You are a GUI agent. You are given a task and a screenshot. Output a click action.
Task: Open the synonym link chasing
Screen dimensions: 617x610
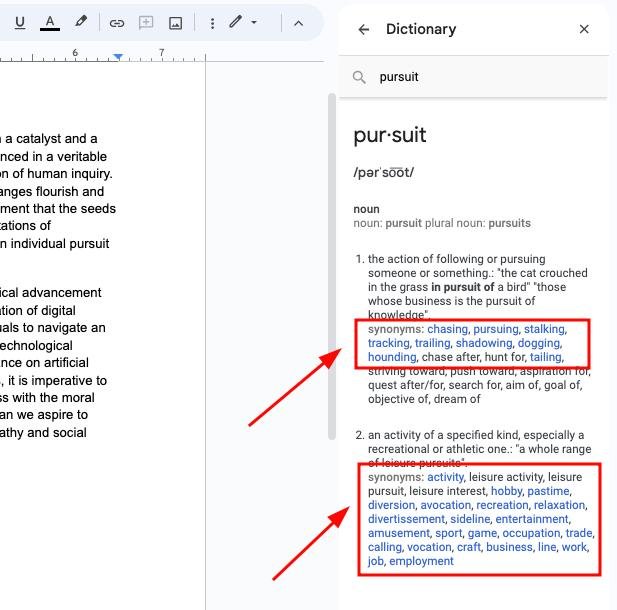(447, 329)
